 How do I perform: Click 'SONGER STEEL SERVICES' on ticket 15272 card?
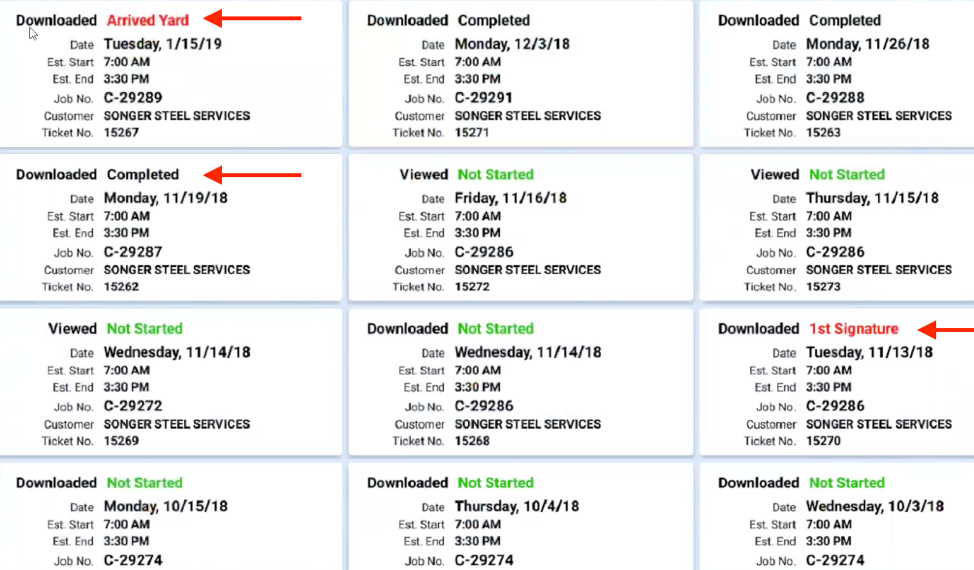pos(528,269)
